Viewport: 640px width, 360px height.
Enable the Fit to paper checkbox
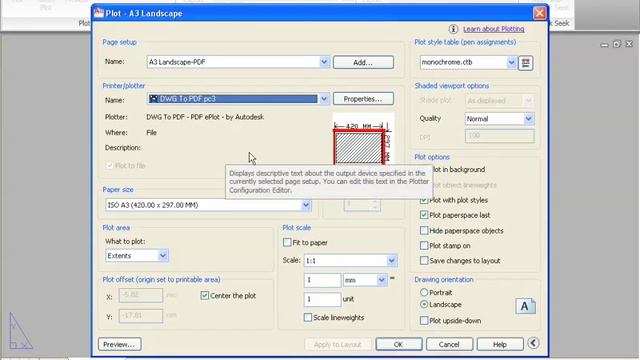(x=287, y=242)
